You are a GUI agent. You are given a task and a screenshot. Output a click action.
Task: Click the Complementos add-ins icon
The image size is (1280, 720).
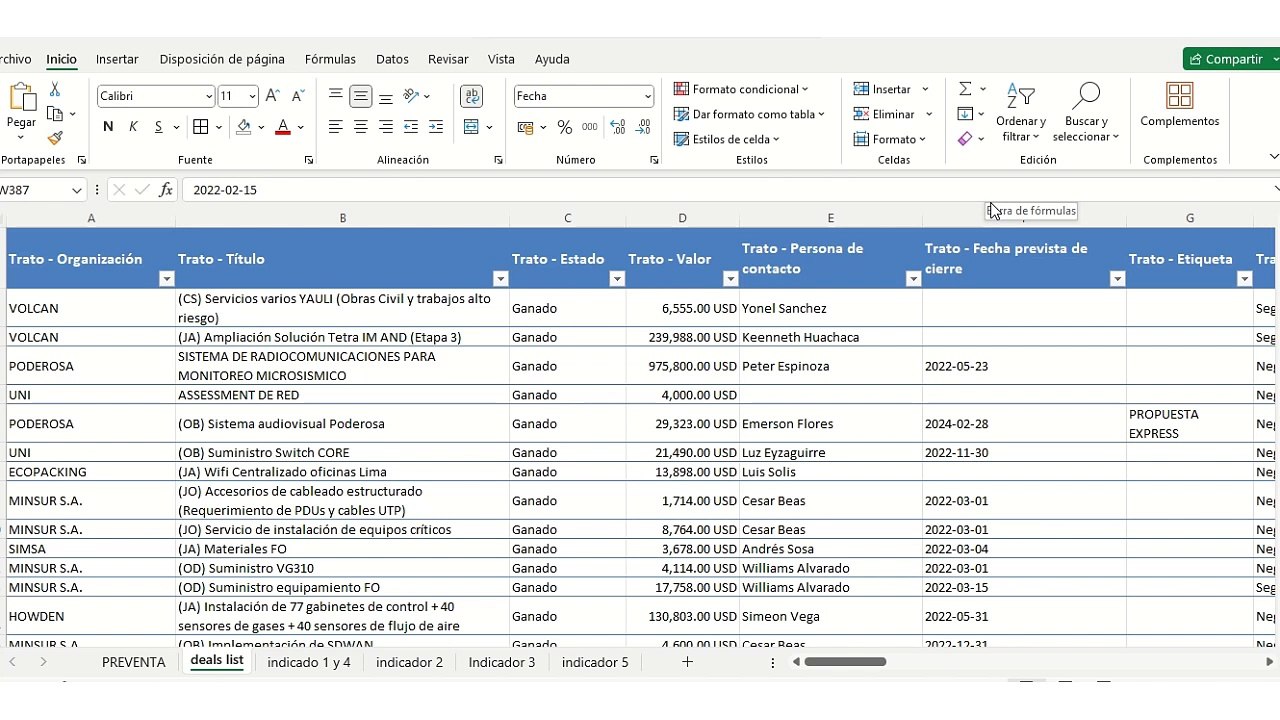click(1180, 105)
